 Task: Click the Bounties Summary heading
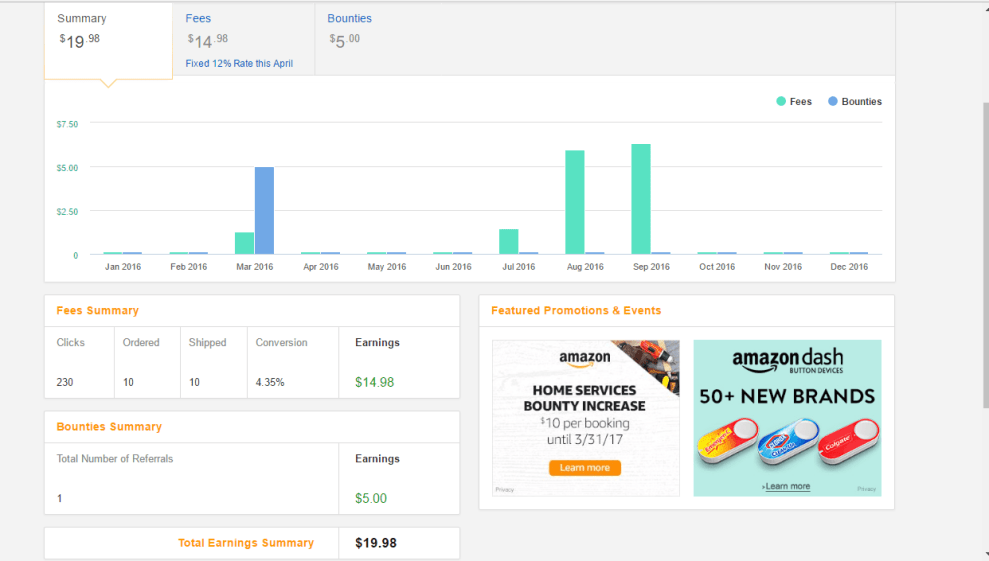tap(109, 427)
